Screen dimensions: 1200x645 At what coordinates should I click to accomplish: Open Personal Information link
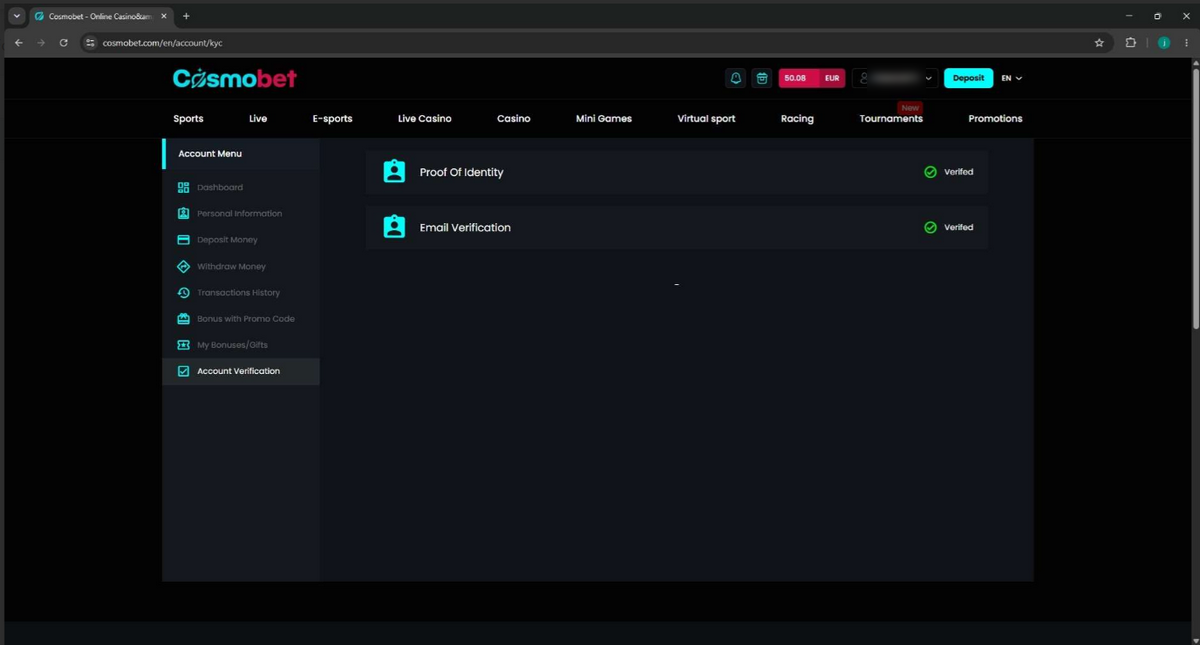click(241, 213)
